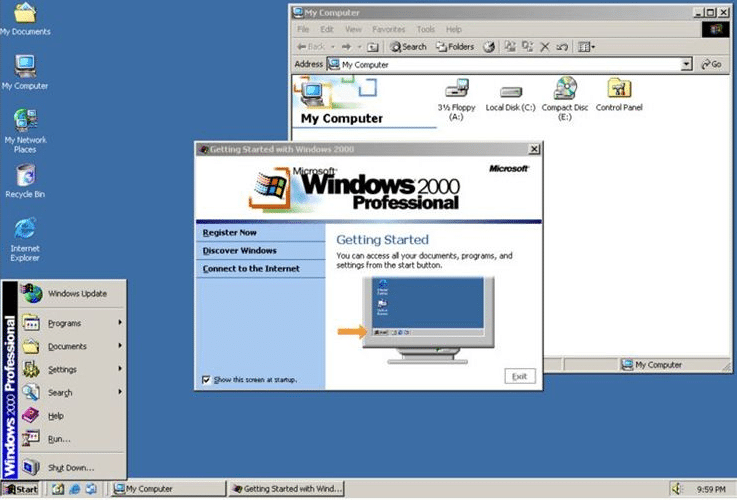Click the Delete (X) toolbar icon
Screen dimensions: 737x500
[x=545, y=47]
